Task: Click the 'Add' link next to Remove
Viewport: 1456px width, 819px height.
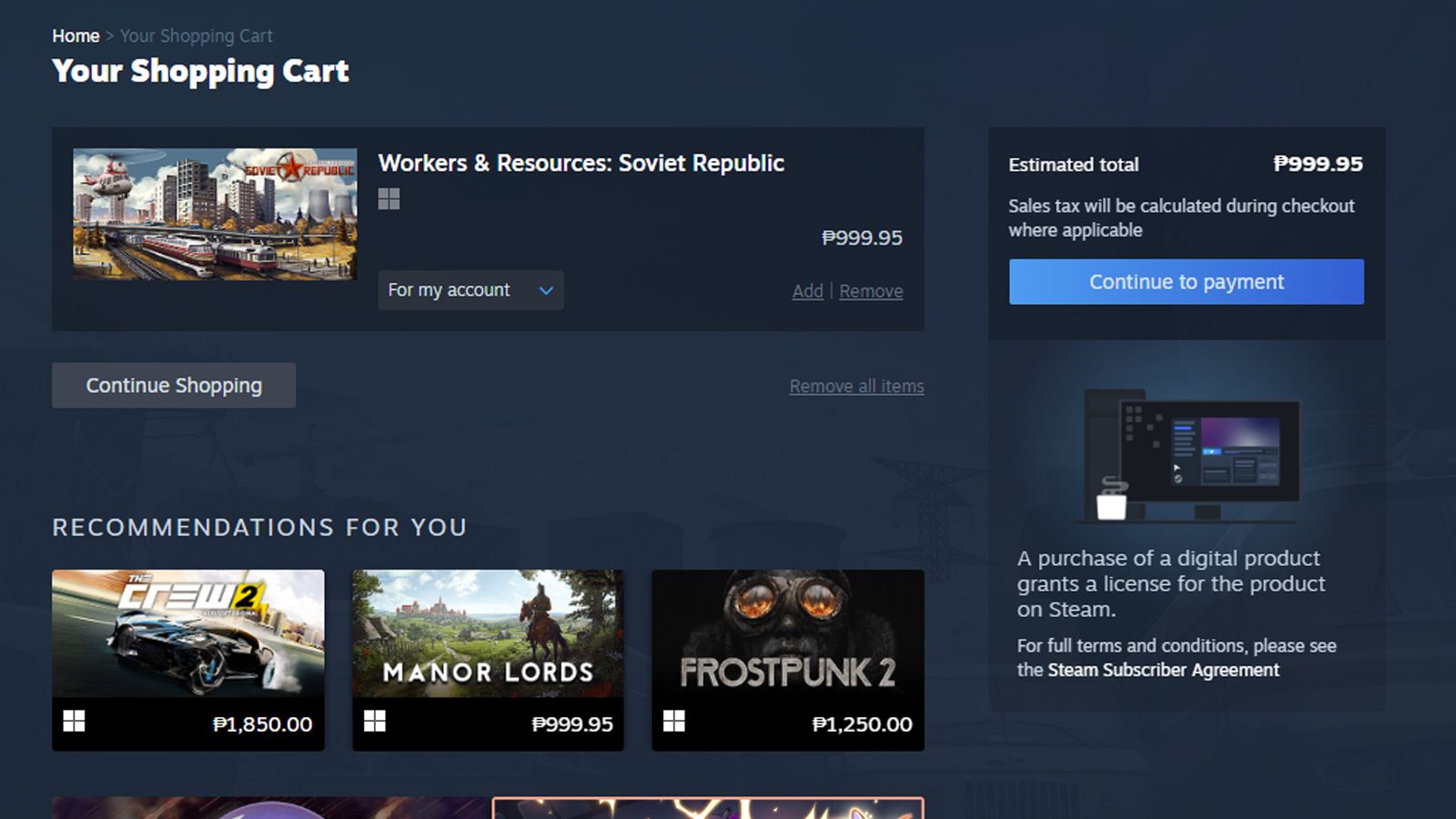Action: [807, 291]
